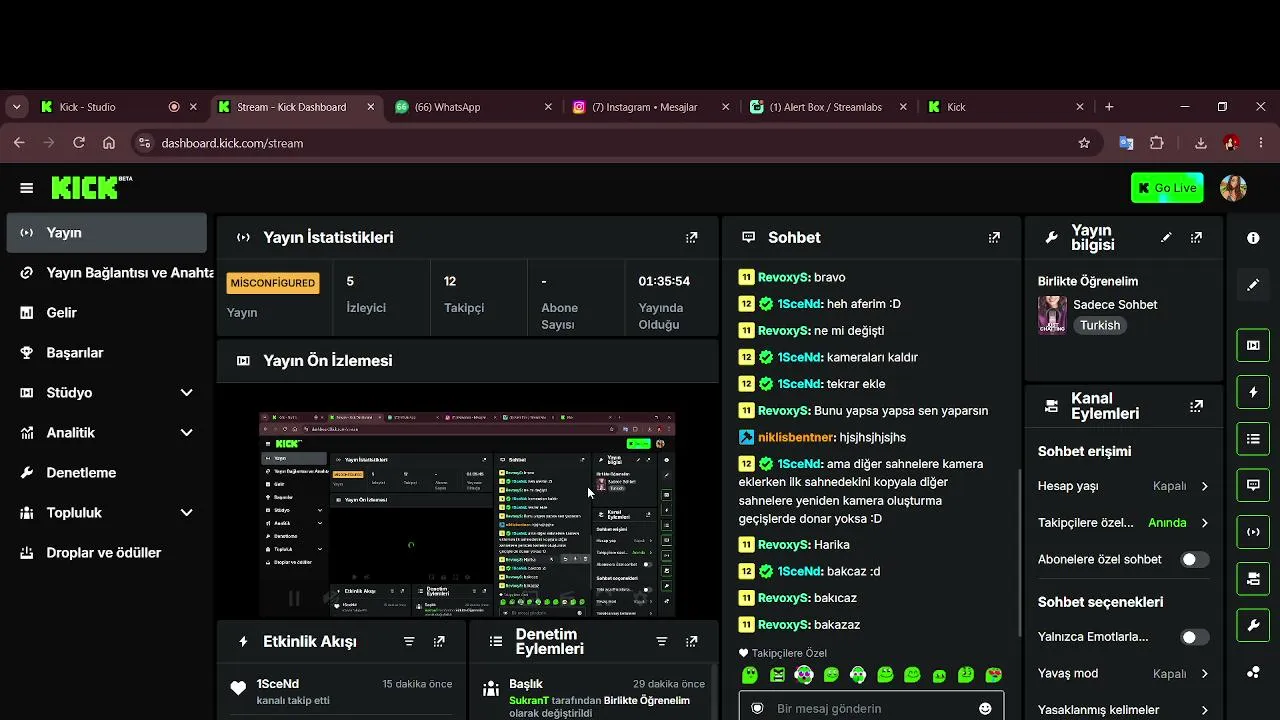Switch to the Instagram Mesajlar browser tab
Viewport: 1280px width, 720px height.
point(650,107)
